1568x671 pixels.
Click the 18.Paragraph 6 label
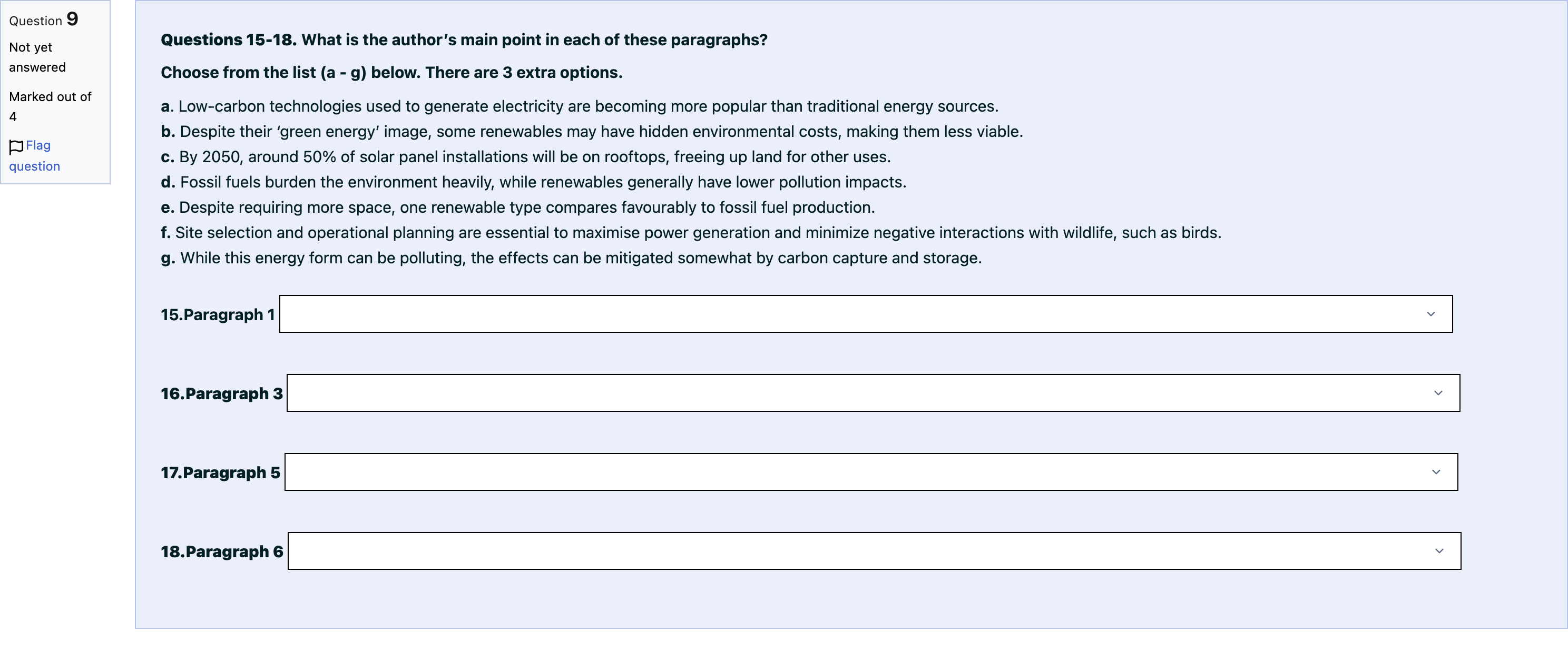pos(222,552)
